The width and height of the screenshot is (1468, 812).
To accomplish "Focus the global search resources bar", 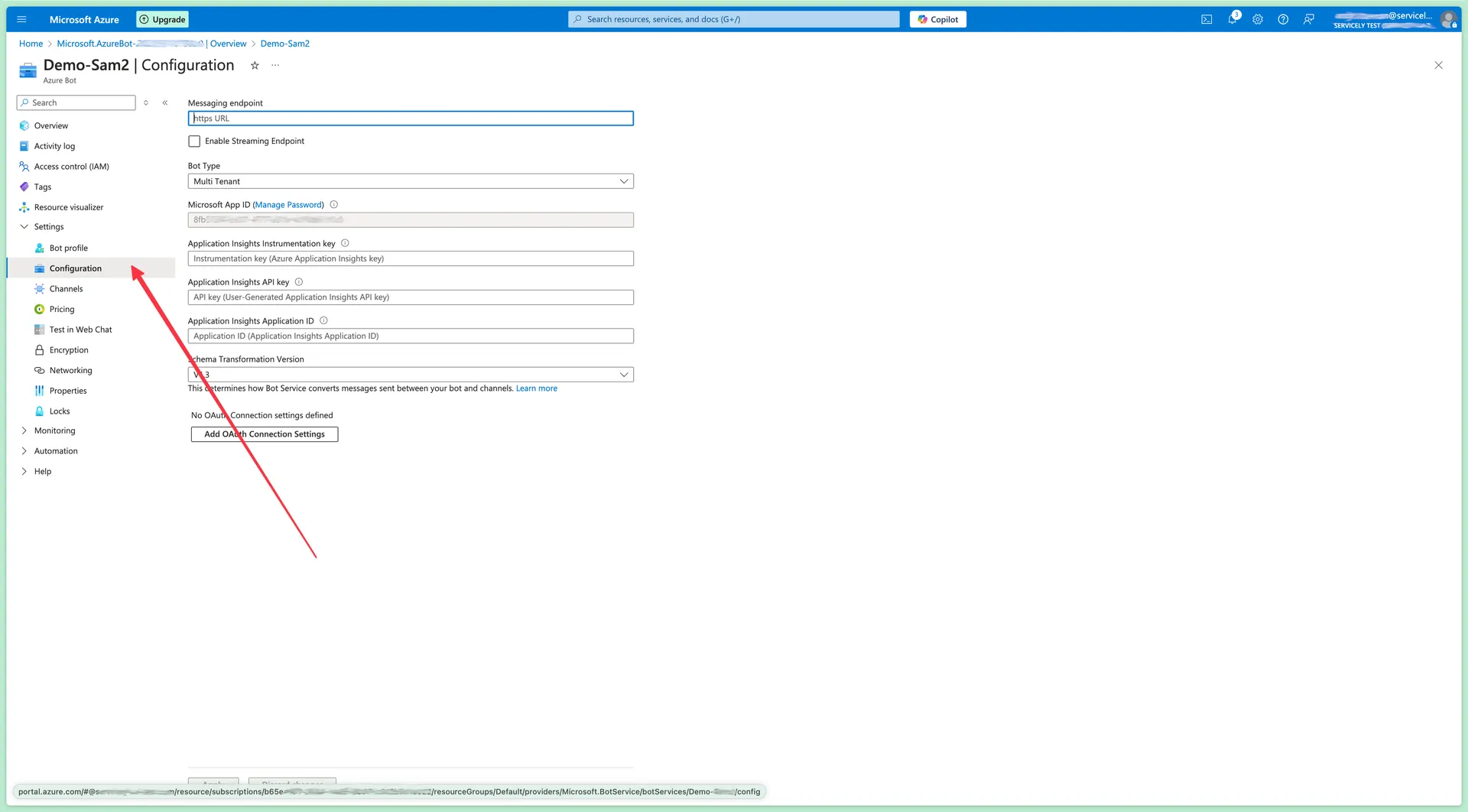I will click(x=734, y=19).
